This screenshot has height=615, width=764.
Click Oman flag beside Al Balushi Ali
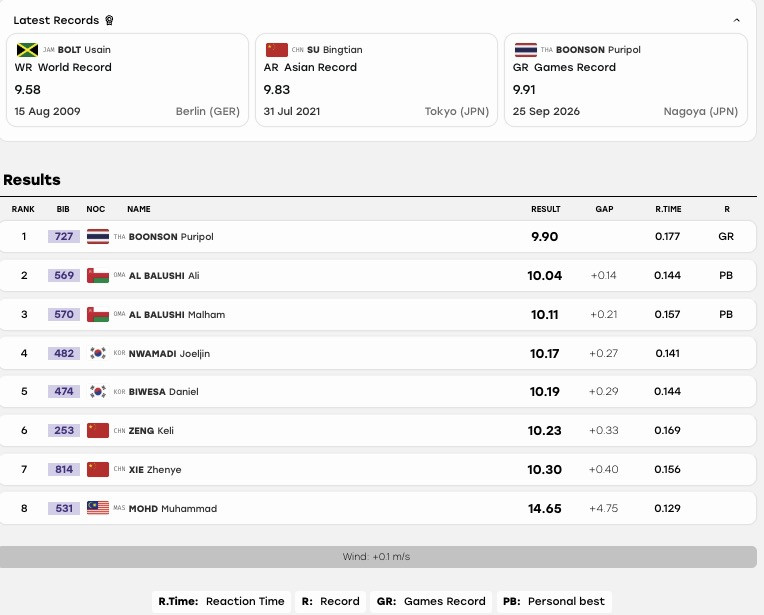[x=98, y=275]
